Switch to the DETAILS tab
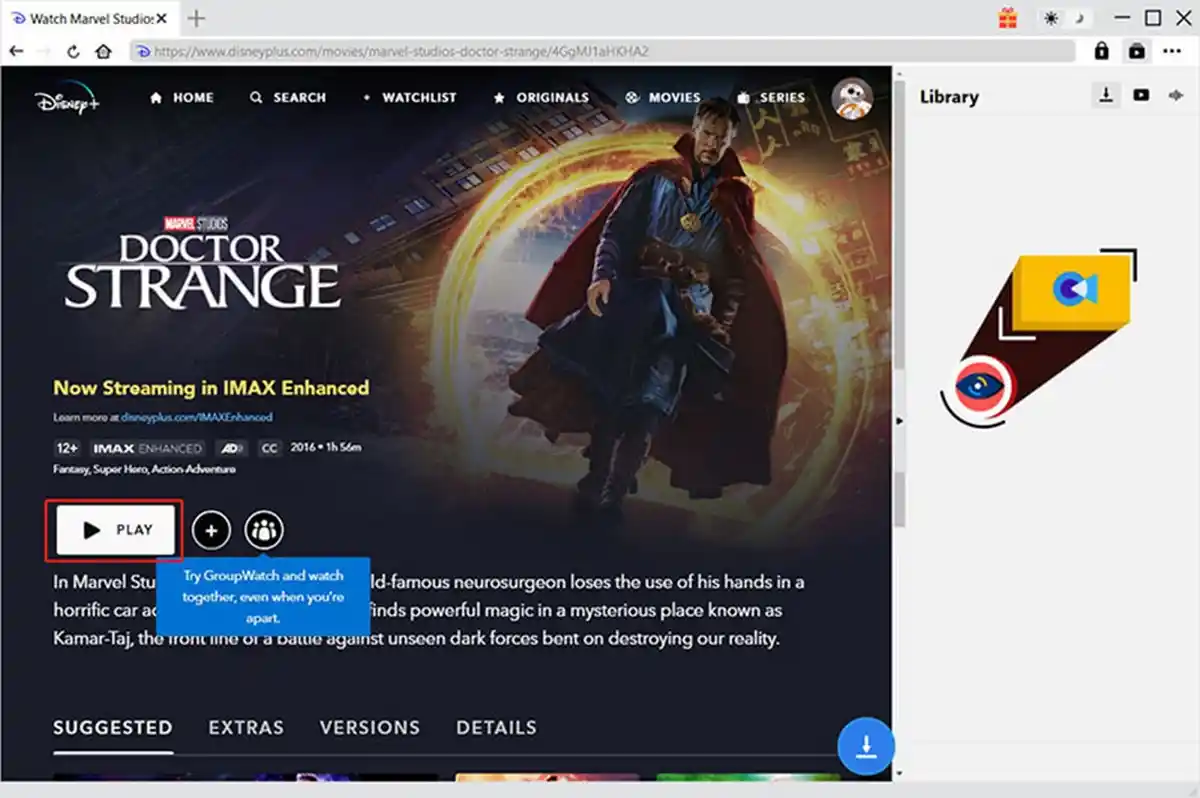Screen dimensions: 1200x798 coord(496,728)
